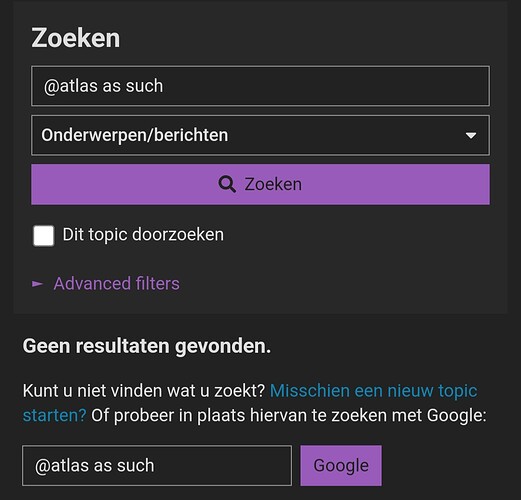Click the 'Kunt u niet vinden wat u zoekt?' text
Screen dimensions: 521x500
pos(144,391)
